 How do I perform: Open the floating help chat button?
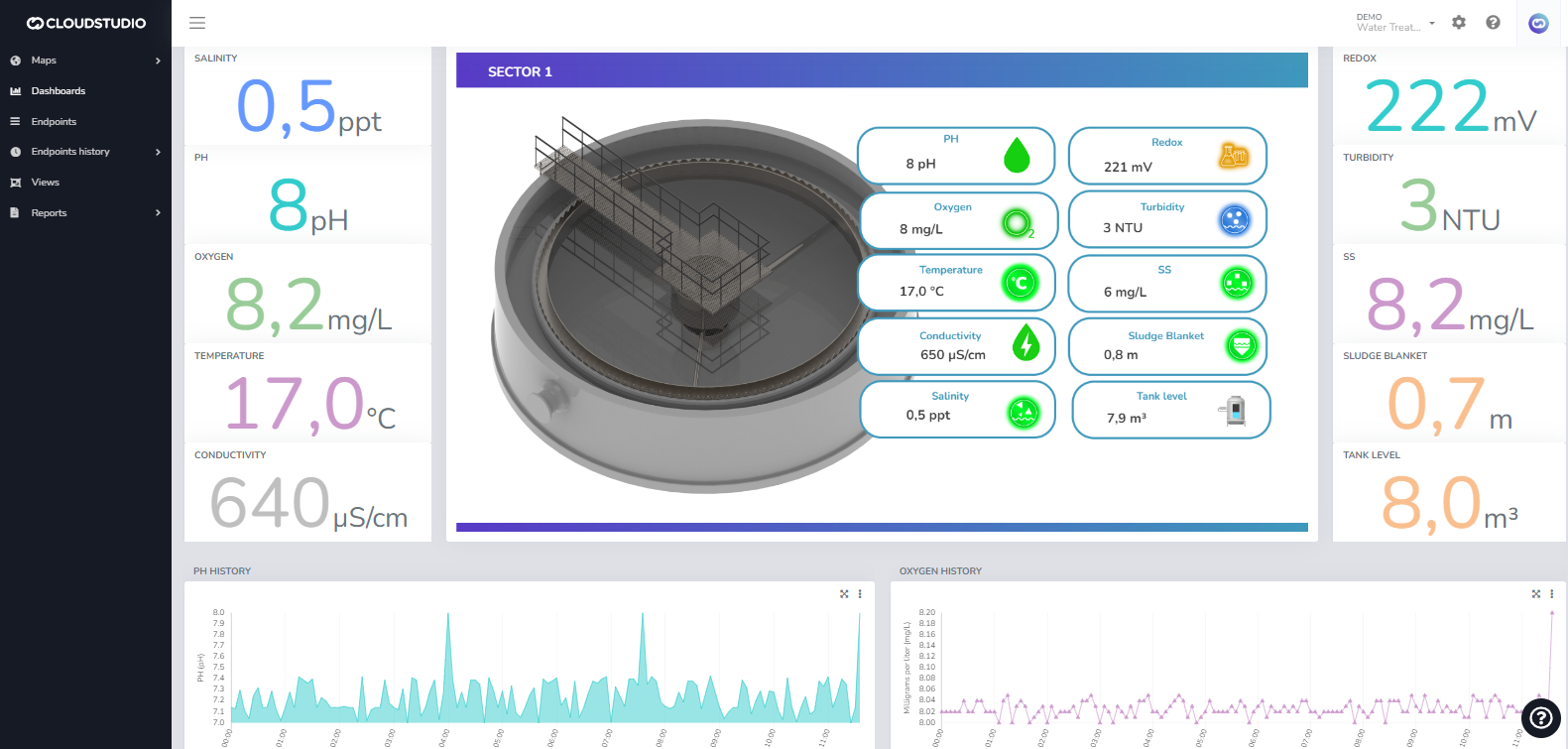(1540, 718)
